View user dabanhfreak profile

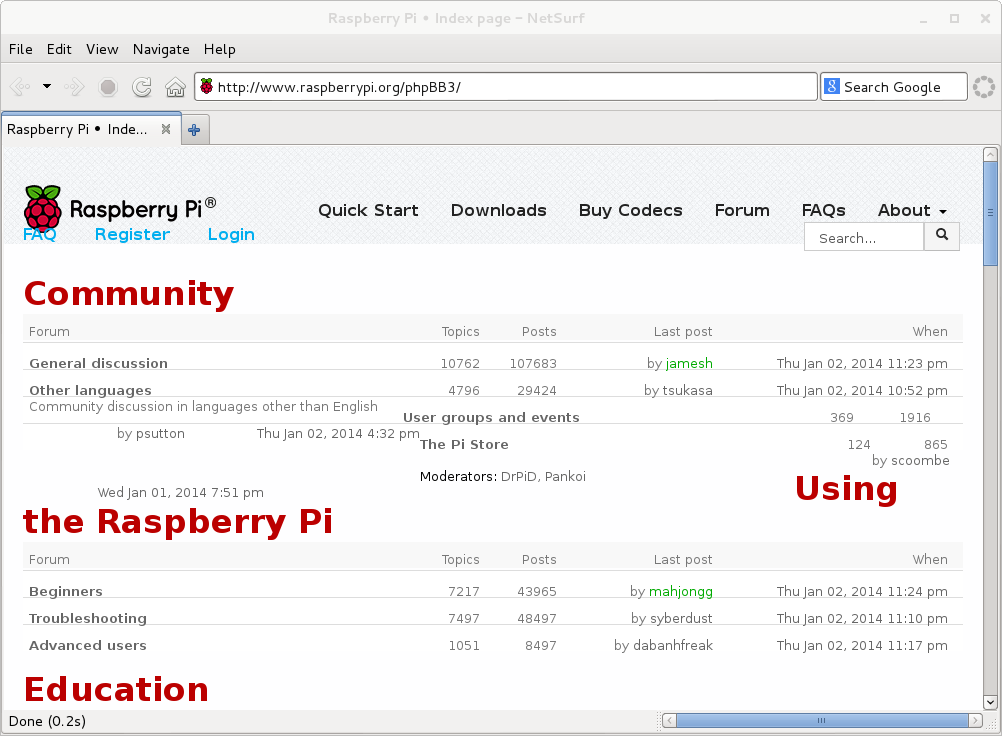(x=673, y=645)
